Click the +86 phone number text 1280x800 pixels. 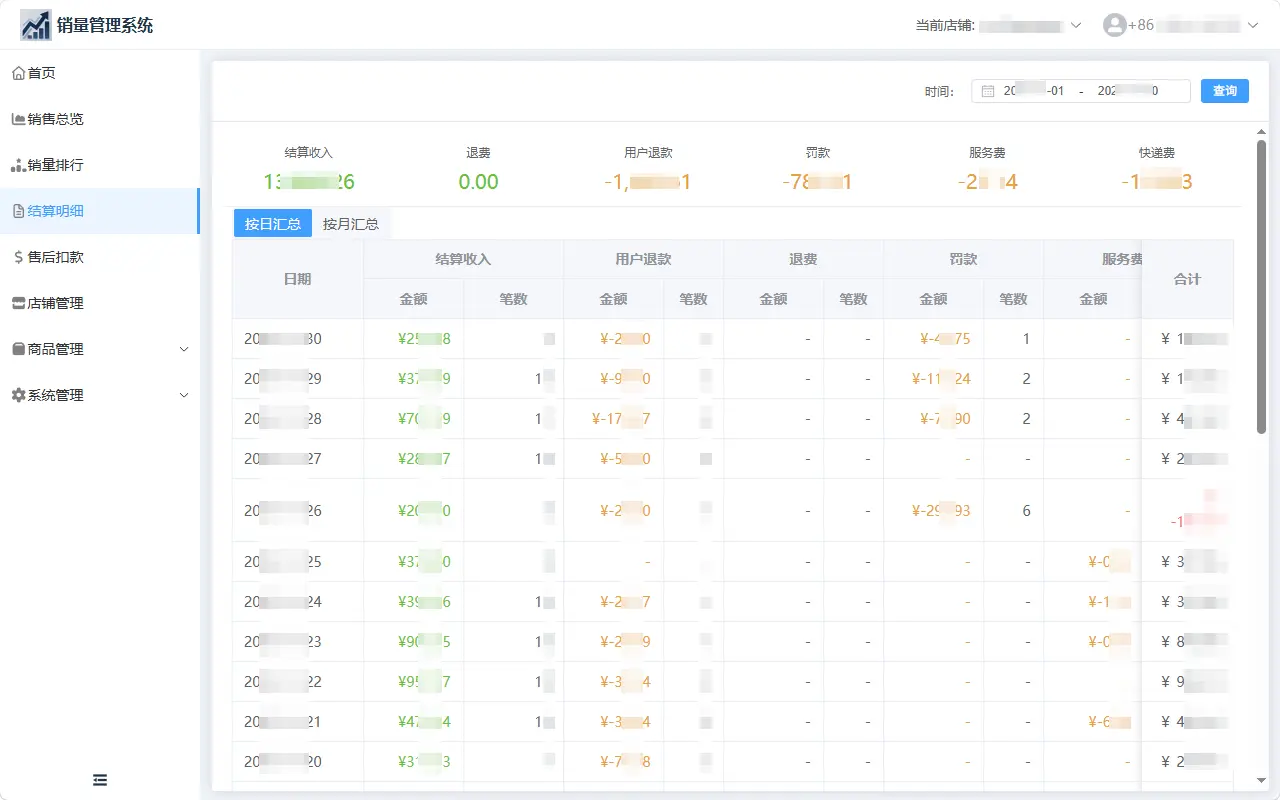click(1184, 25)
